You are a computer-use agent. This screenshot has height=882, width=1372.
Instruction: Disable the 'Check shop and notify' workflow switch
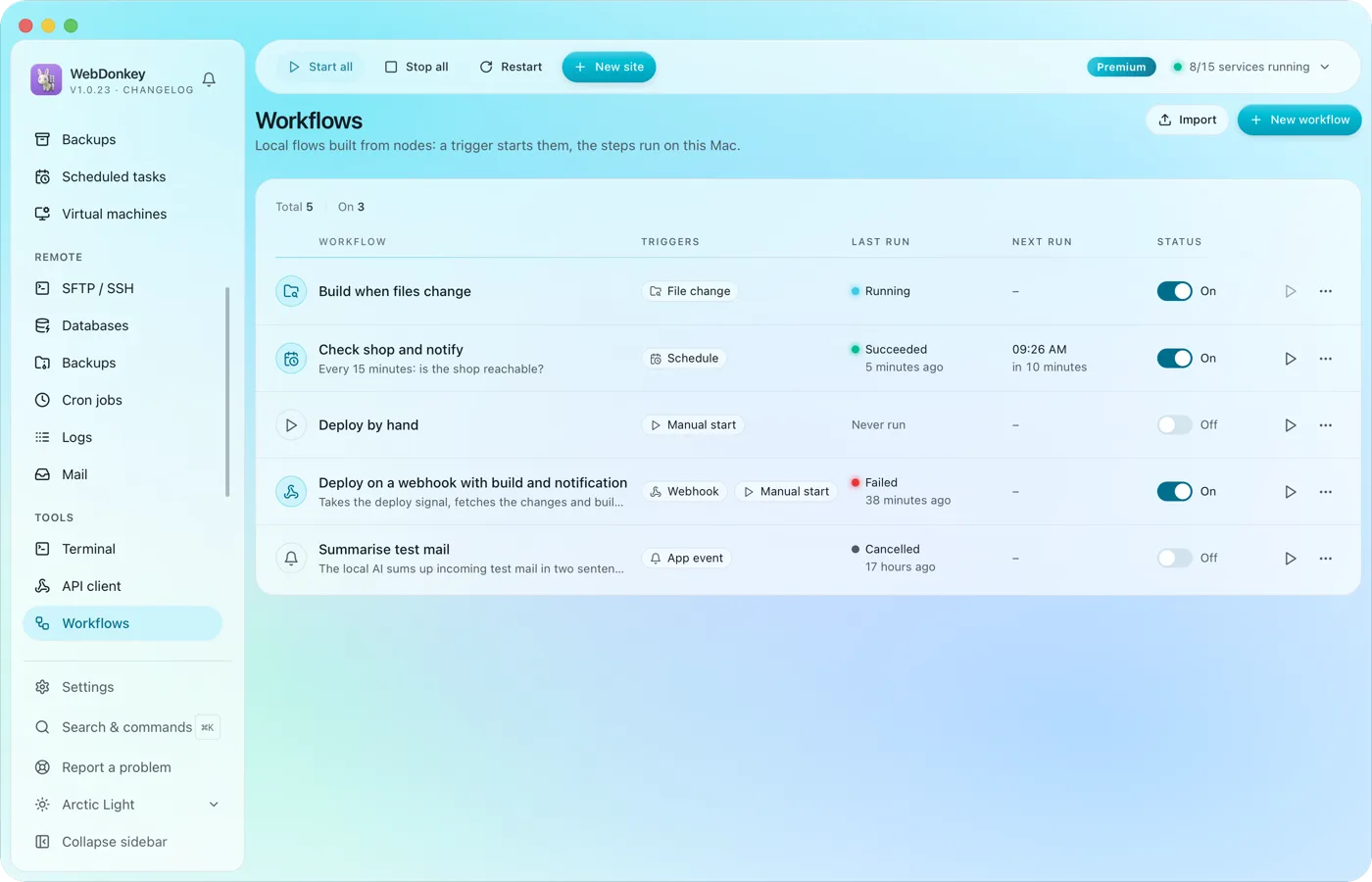pyautogui.click(x=1174, y=359)
